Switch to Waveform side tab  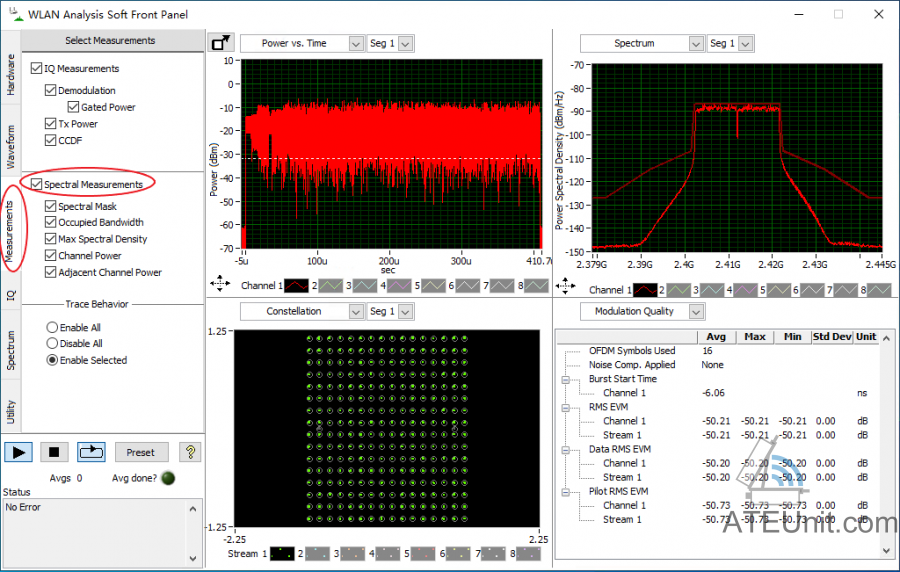(x=10, y=147)
